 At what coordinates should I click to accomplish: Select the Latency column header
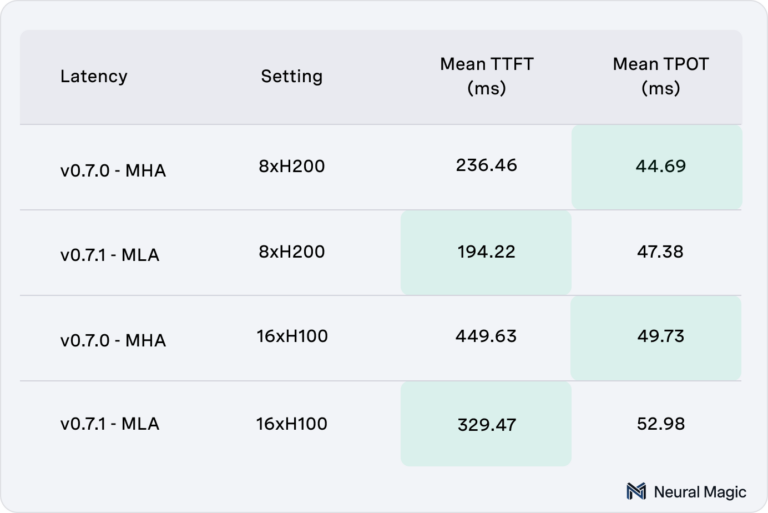click(x=94, y=76)
